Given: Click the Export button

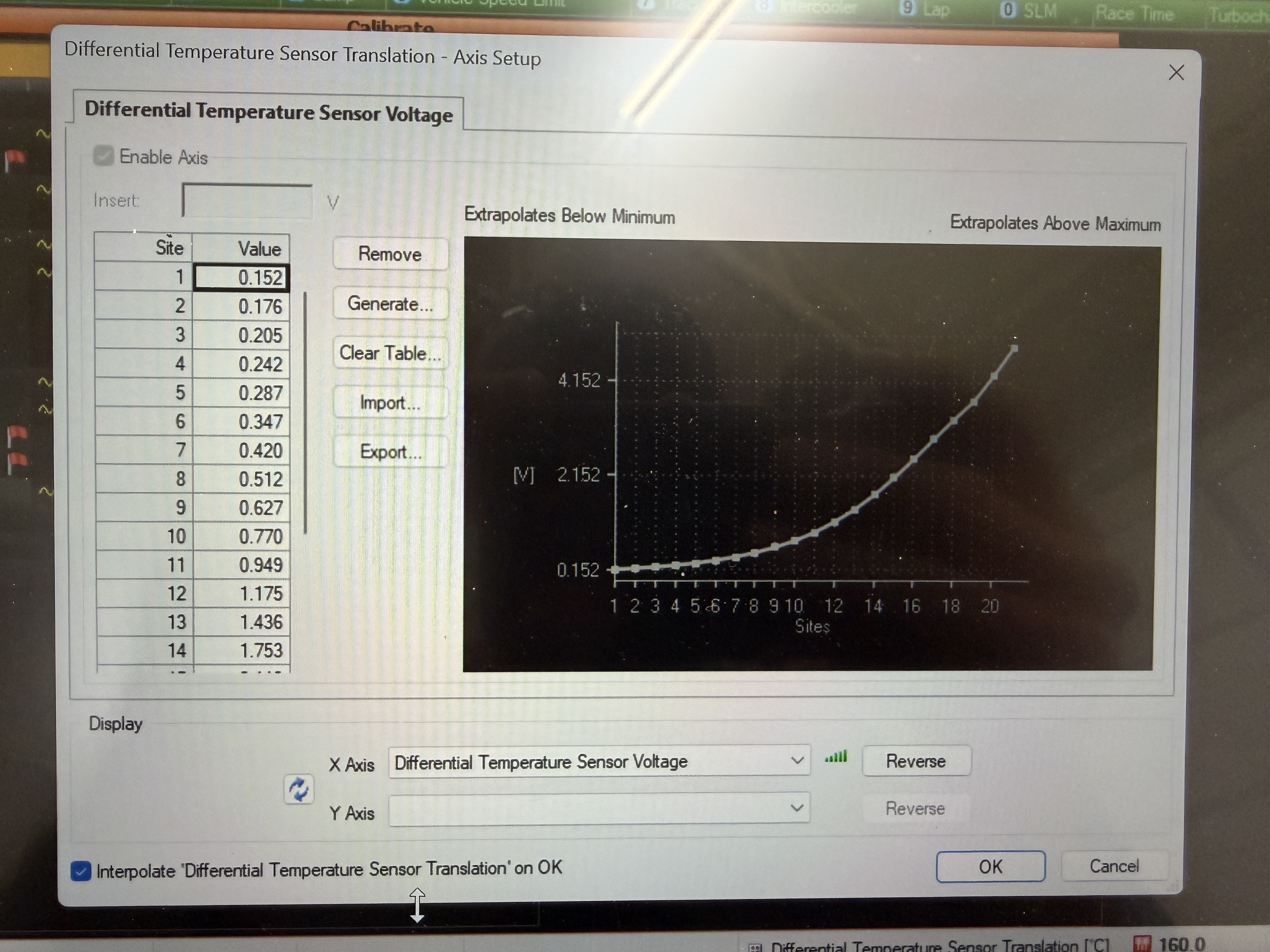Looking at the screenshot, I should [x=390, y=452].
